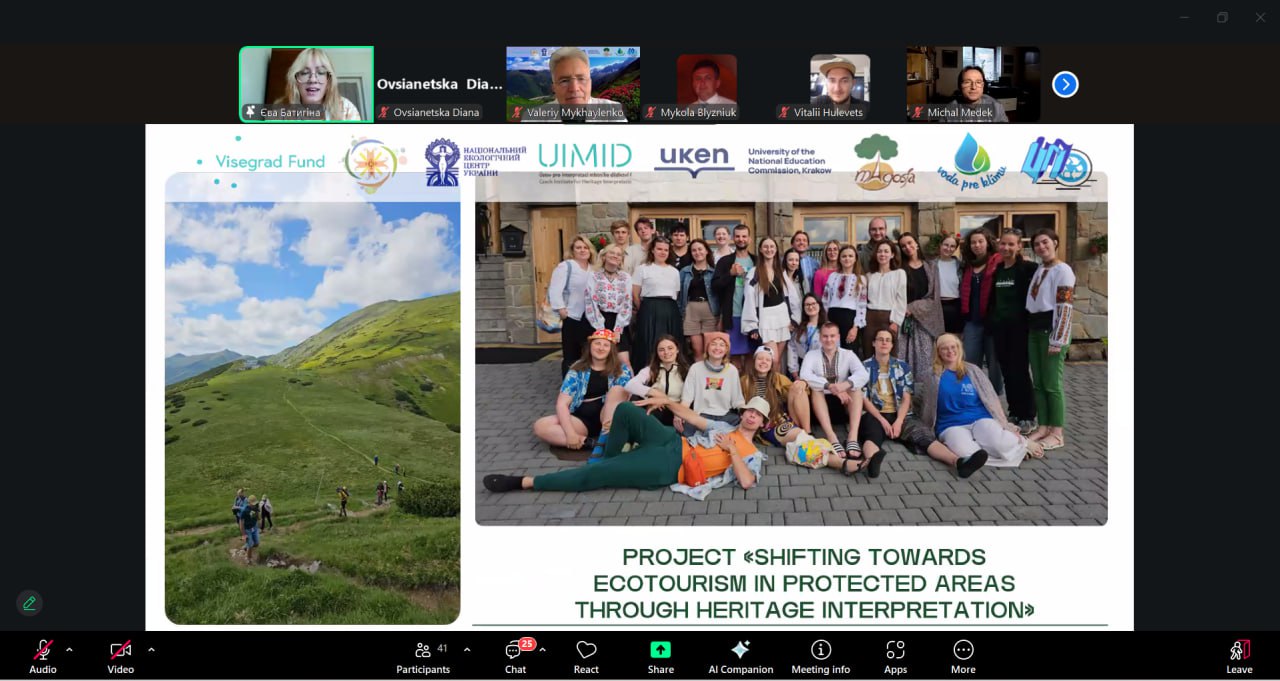Expand the video options chevron
1280x681 pixels.
coord(151,650)
